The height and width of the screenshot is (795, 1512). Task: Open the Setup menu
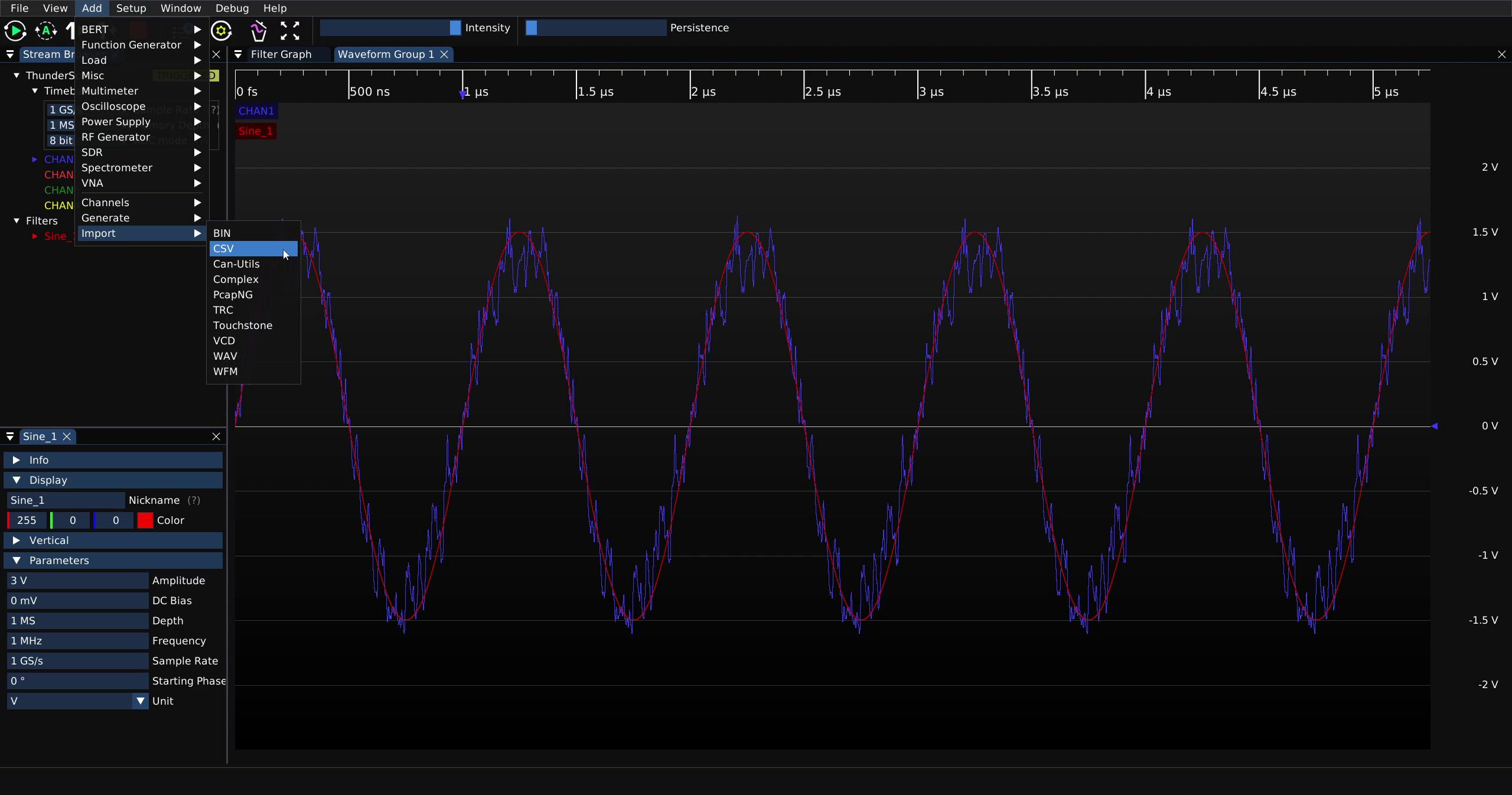131,8
